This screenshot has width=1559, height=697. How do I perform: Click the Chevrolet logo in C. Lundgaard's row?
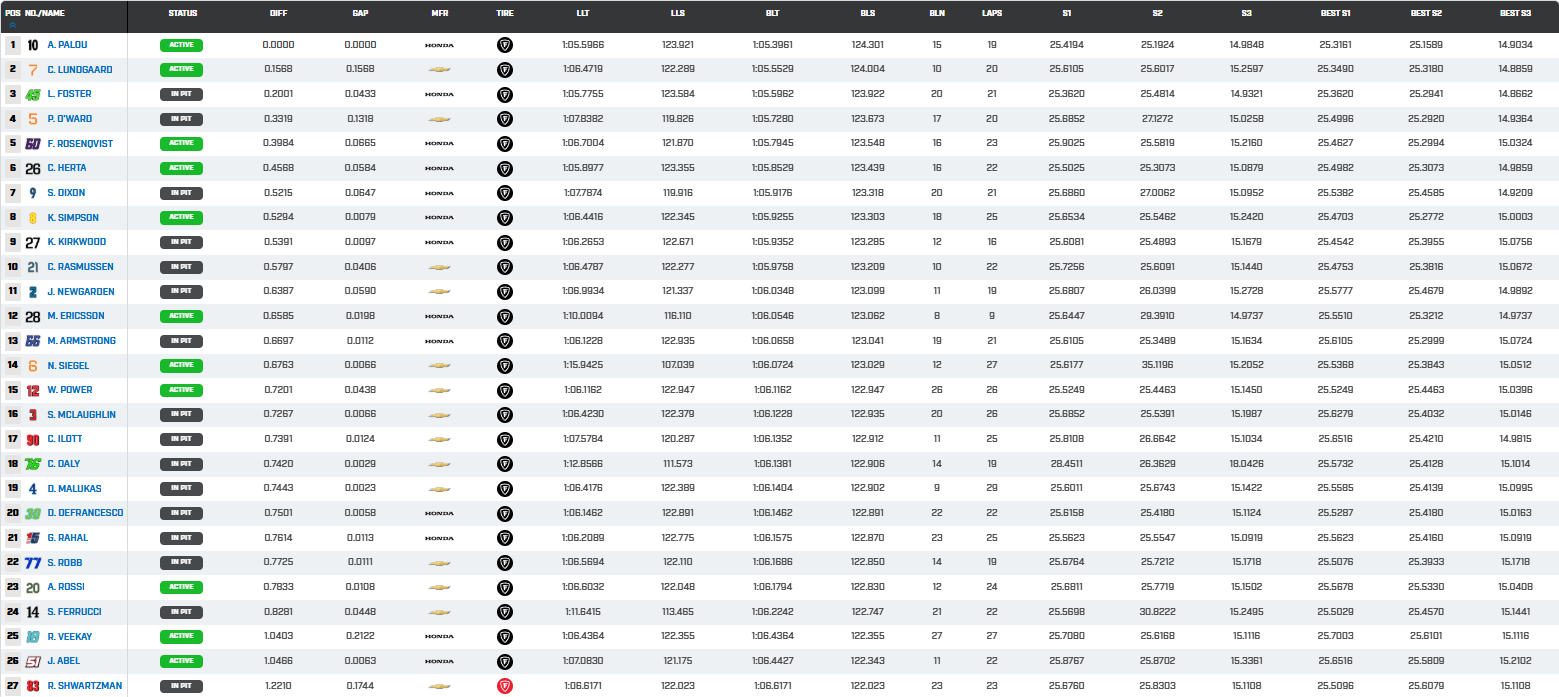click(439, 70)
